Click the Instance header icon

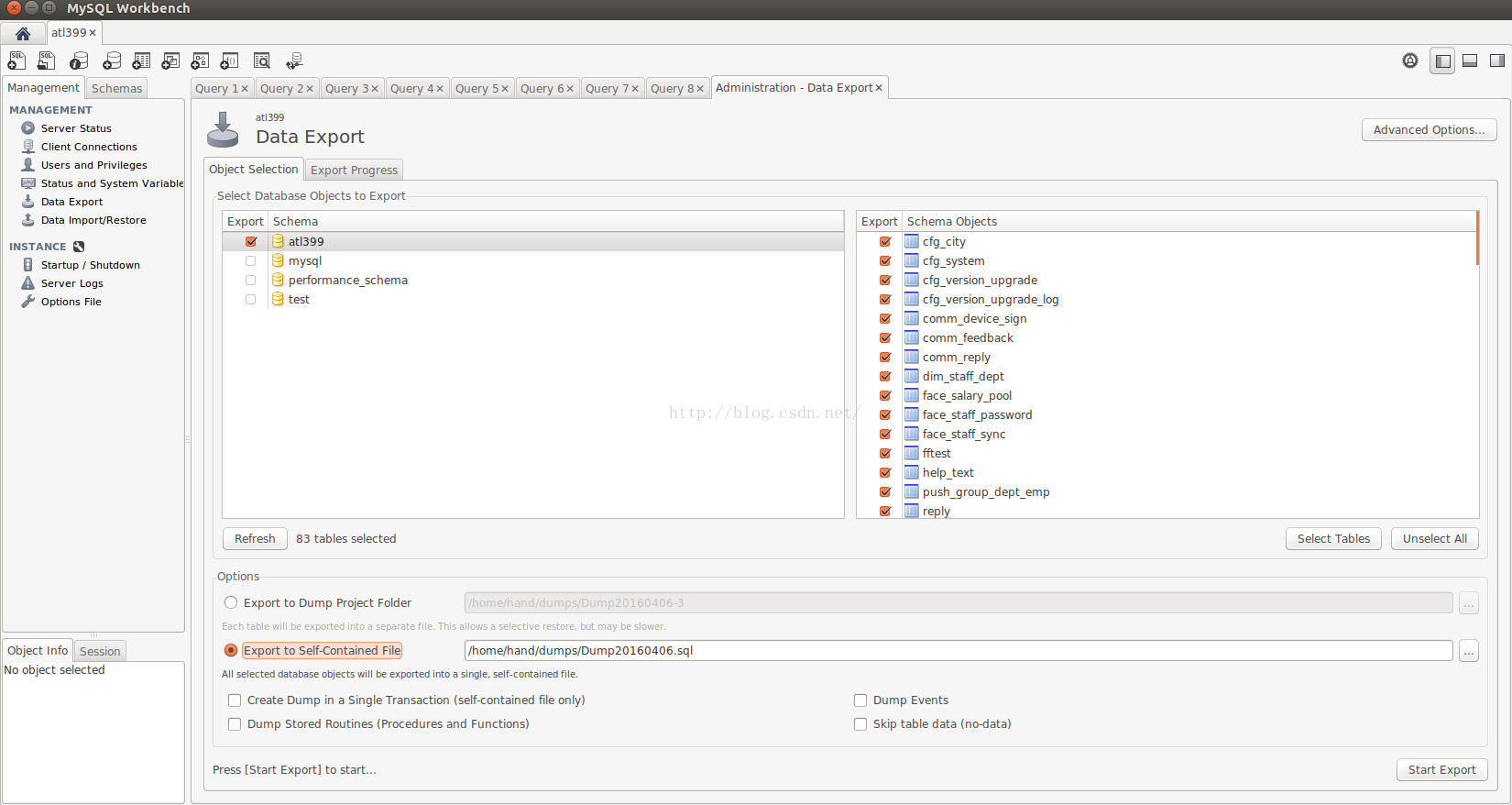pyautogui.click(x=79, y=247)
